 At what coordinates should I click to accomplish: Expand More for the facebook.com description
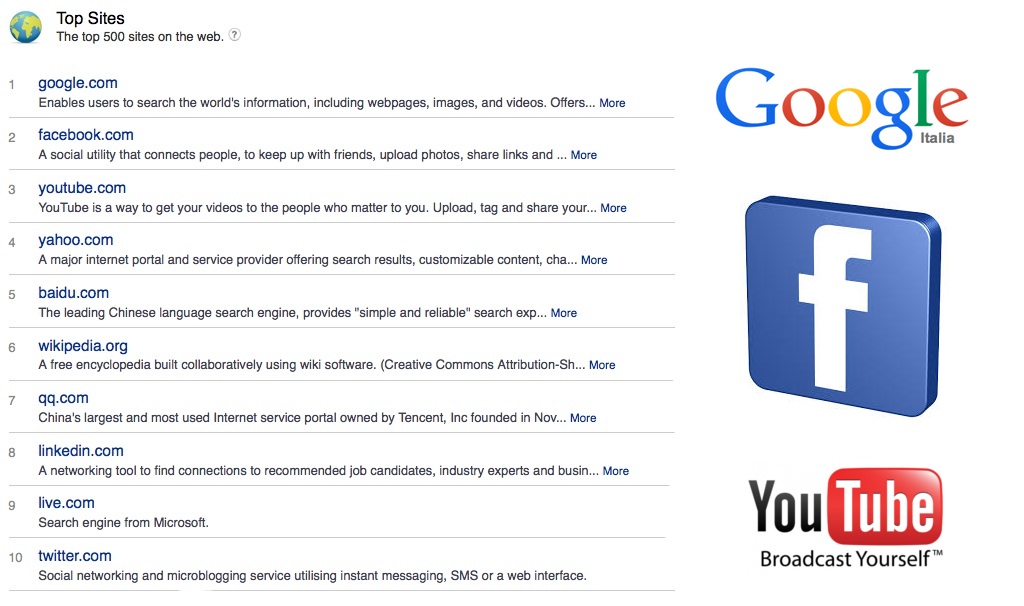pyautogui.click(x=584, y=155)
